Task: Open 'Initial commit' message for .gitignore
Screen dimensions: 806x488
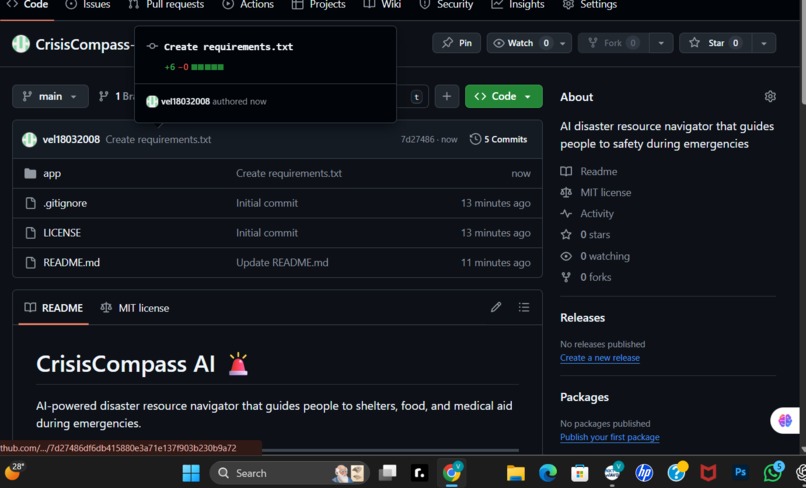Action: [x=267, y=203]
